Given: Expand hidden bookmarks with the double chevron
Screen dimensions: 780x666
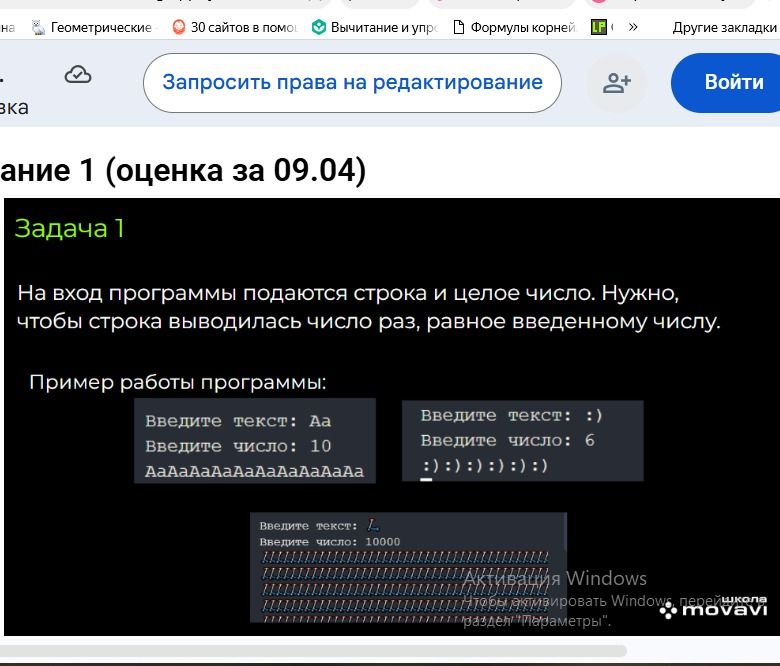Looking at the screenshot, I should pyautogui.click(x=633, y=27).
